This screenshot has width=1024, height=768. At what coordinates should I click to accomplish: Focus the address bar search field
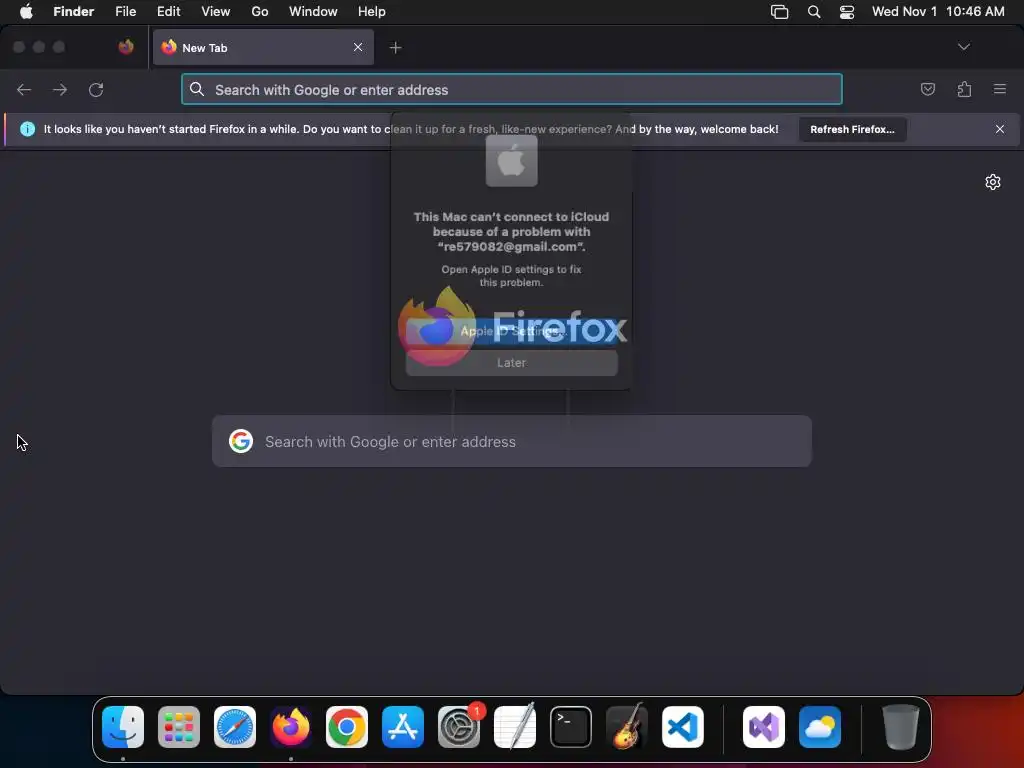512,89
